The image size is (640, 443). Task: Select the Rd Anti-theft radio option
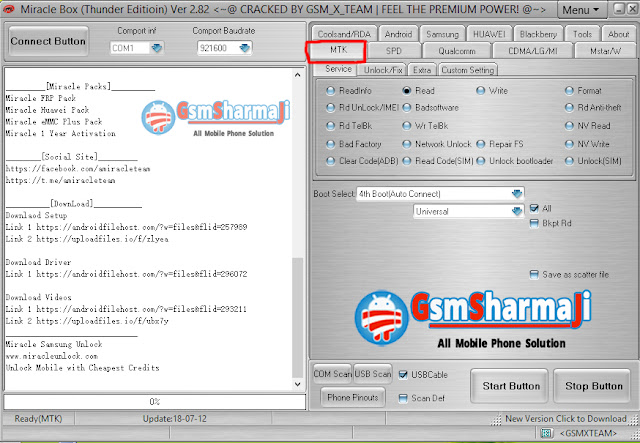pyautogui.click(x=569, y=108)
